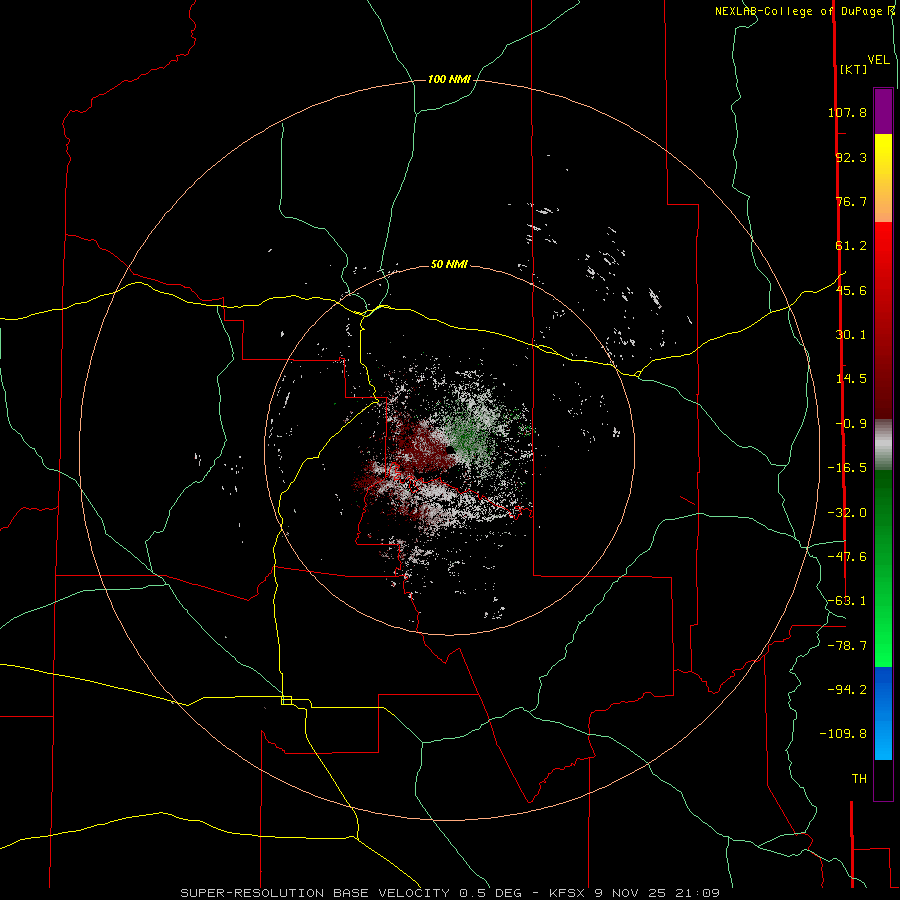This screenshot has width=900, height=900.
Task: Click the blue segment of velocity color bar
Action: pos(883,713)
